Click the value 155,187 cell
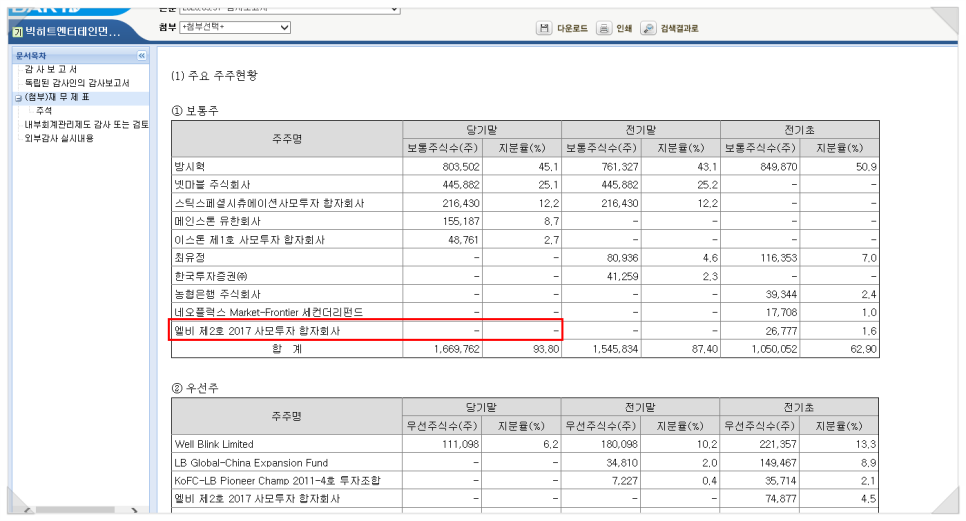Viewport: 966px width, 521px height. tap(442, 221)
